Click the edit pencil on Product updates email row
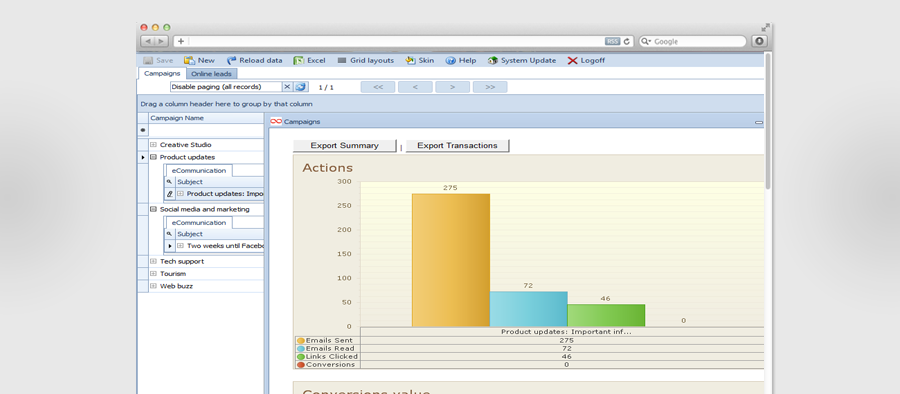Viewport: 900px width, 394px height. tap(169, 194)
